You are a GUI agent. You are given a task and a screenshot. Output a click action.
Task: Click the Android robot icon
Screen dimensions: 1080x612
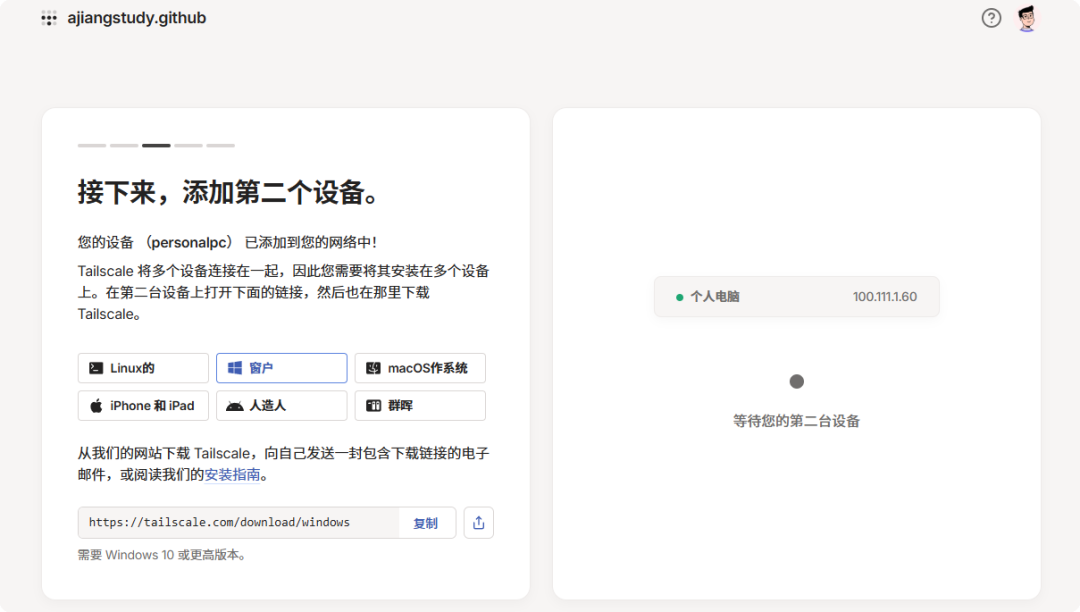point(235,405)
